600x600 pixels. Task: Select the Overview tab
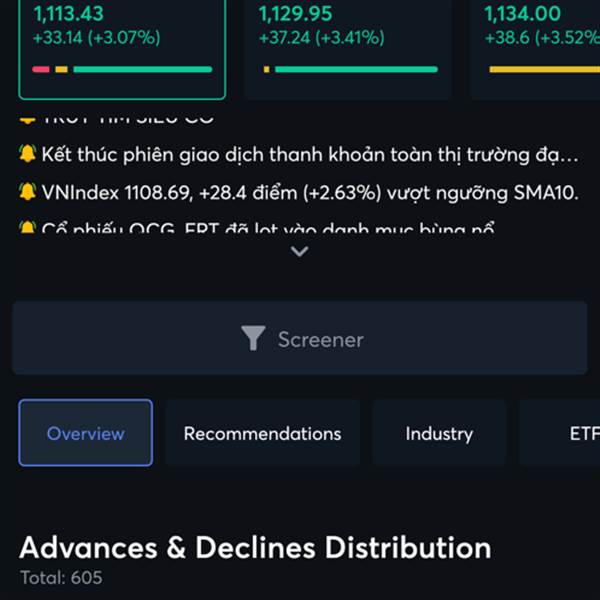point(86,434)
